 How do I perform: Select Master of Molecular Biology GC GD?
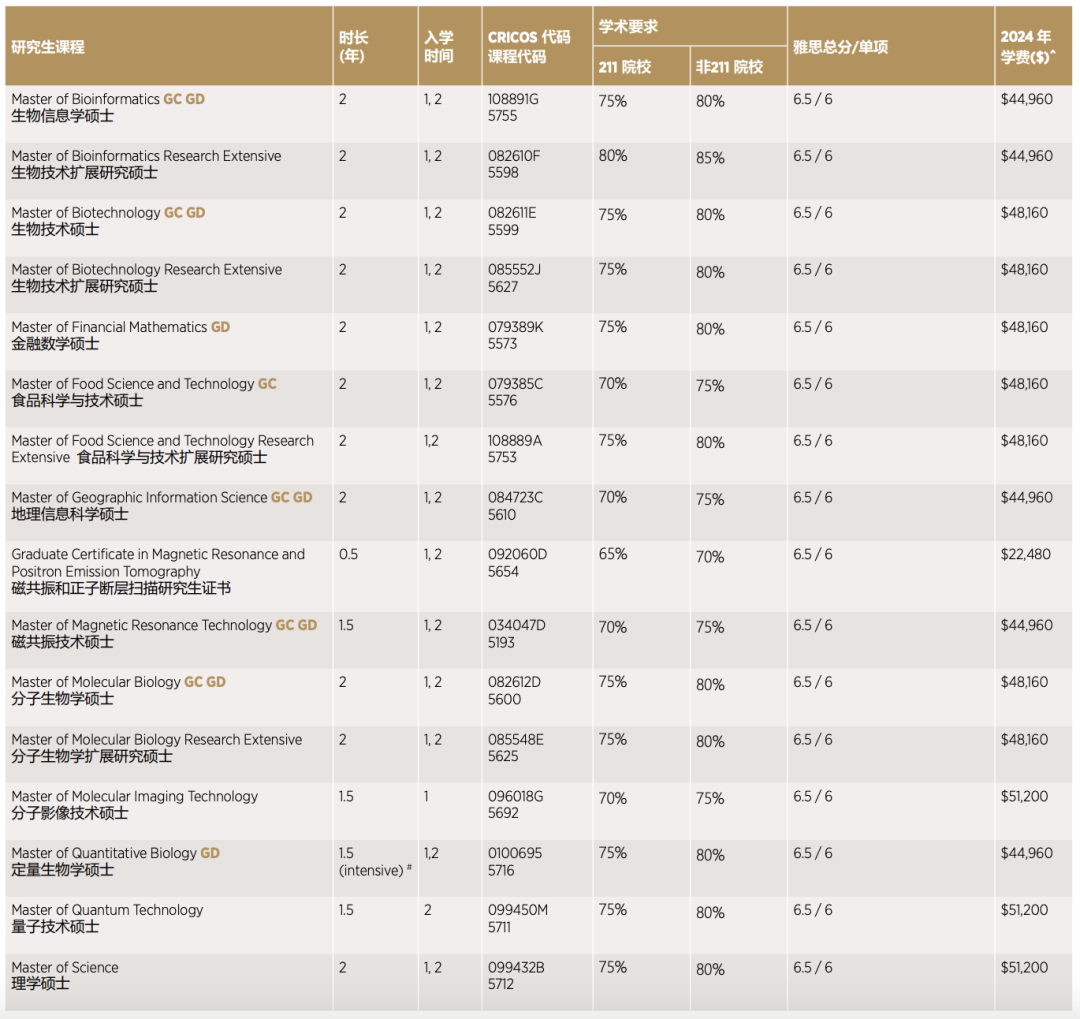pyautogui.click(x=118, y=682)
